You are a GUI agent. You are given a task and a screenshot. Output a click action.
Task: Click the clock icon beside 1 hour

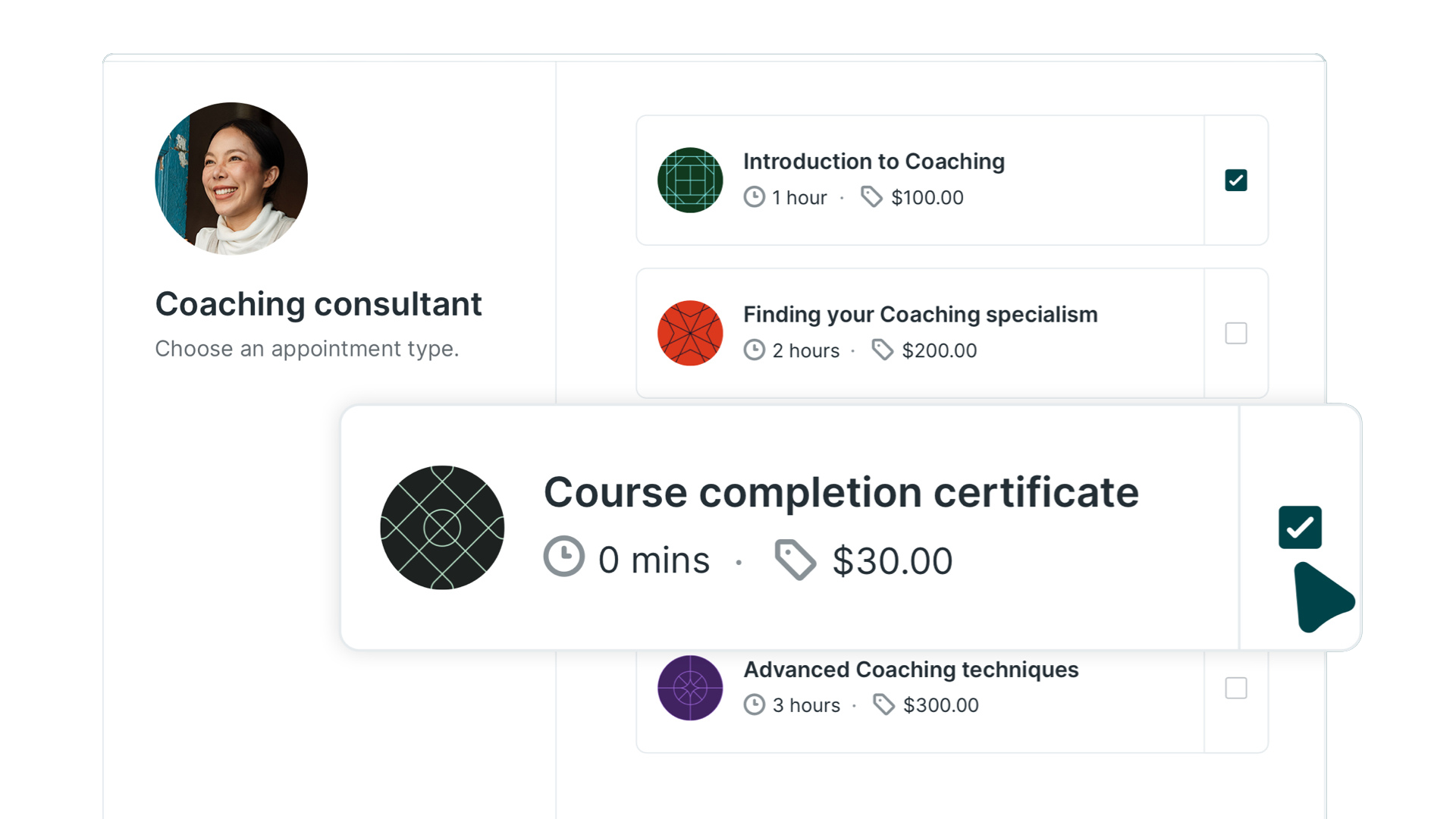754,197
